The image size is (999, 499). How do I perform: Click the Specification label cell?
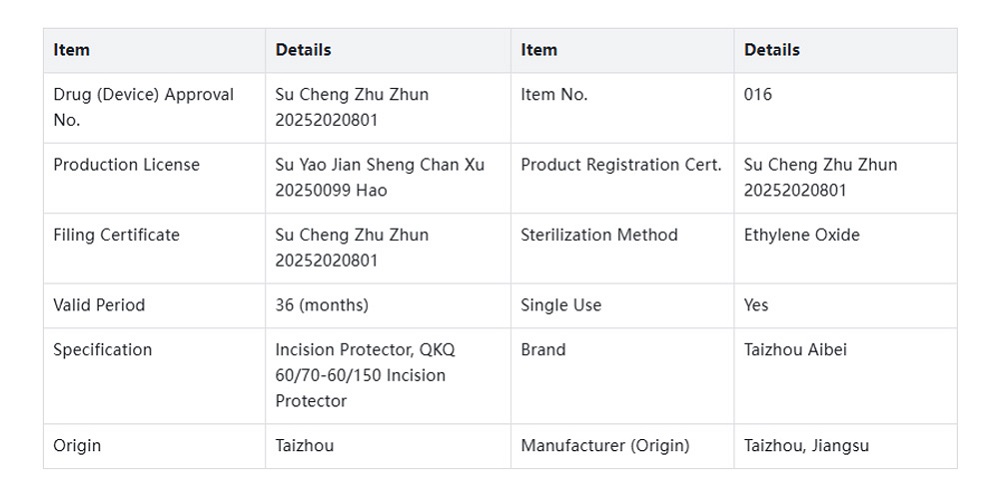tap(102, 350)
